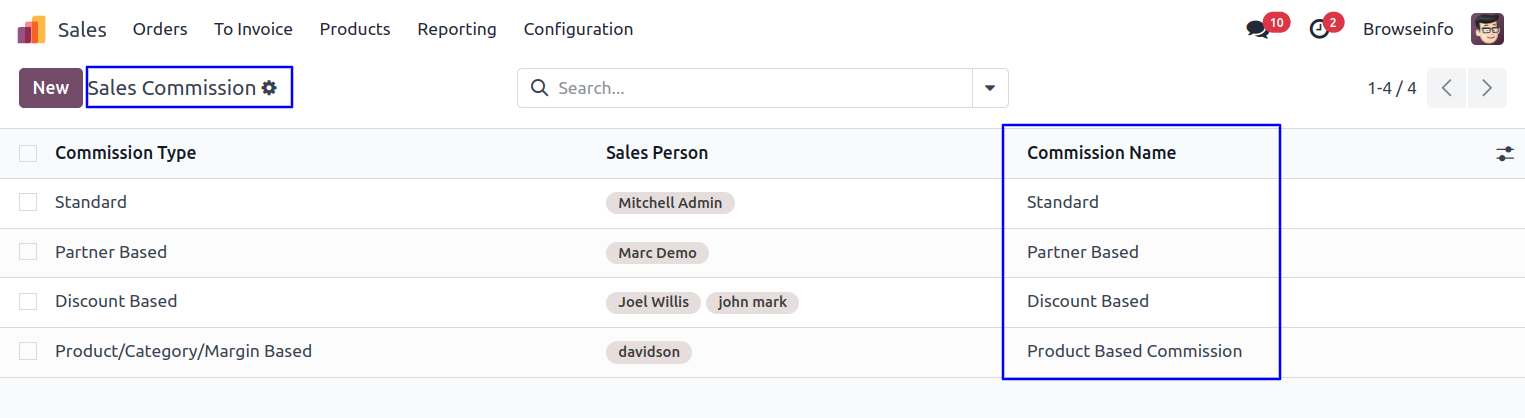Open the activities clock icon
The height and width of the screenshot is (418, 1525).
click(x=1320, y=30)
